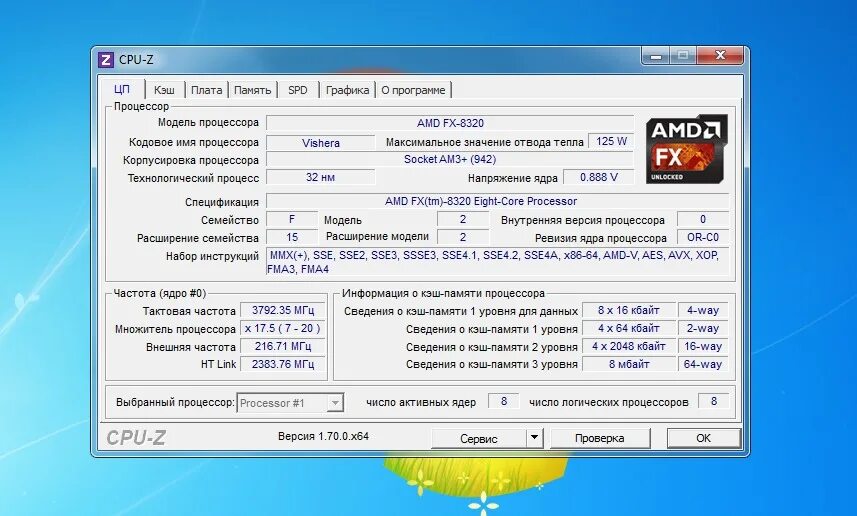Click the active cores count field
This screenshot has width=857, height=516.
(503, 402)
